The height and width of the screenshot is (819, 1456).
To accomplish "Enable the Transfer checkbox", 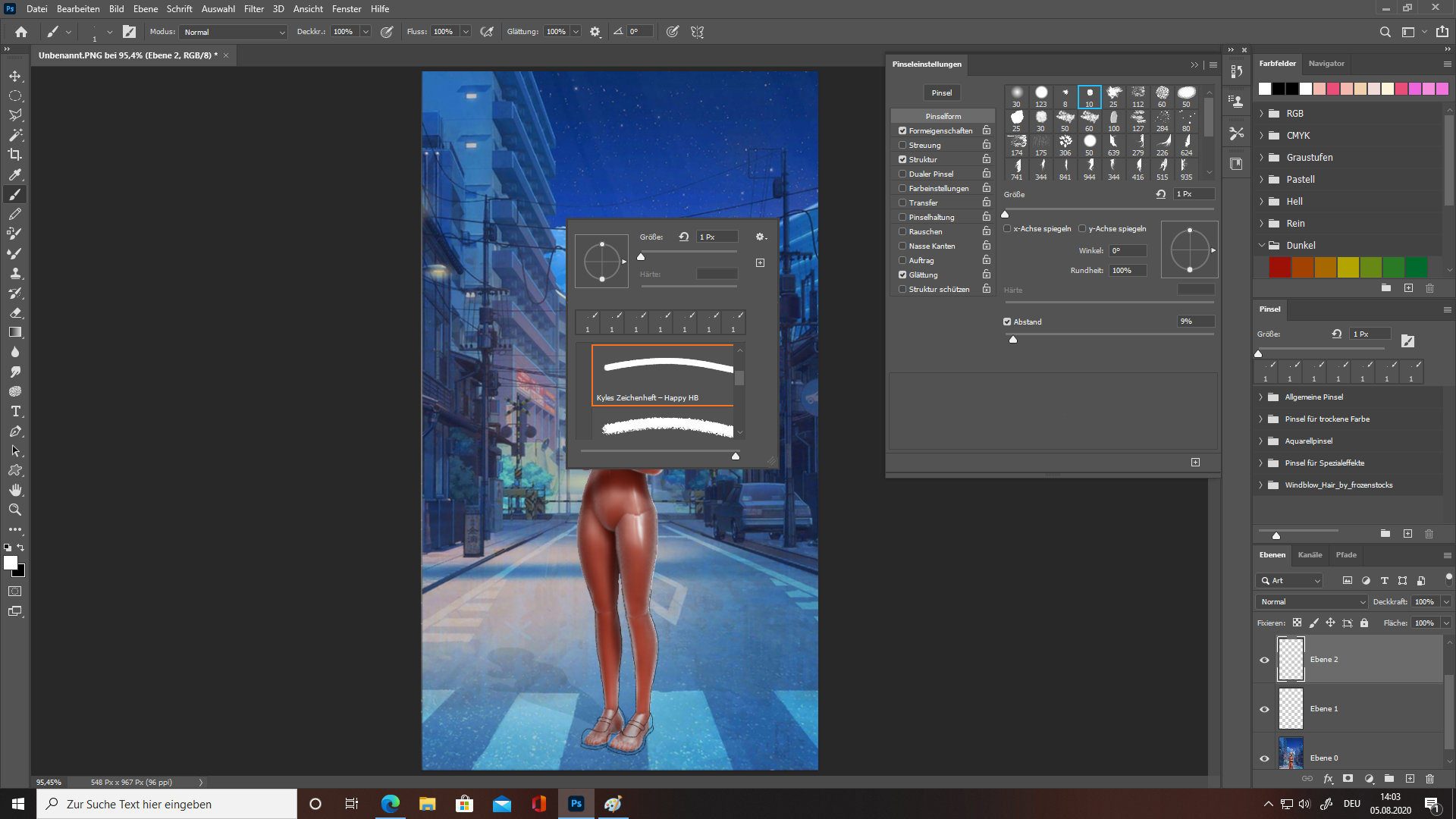I will pos(902,202).
